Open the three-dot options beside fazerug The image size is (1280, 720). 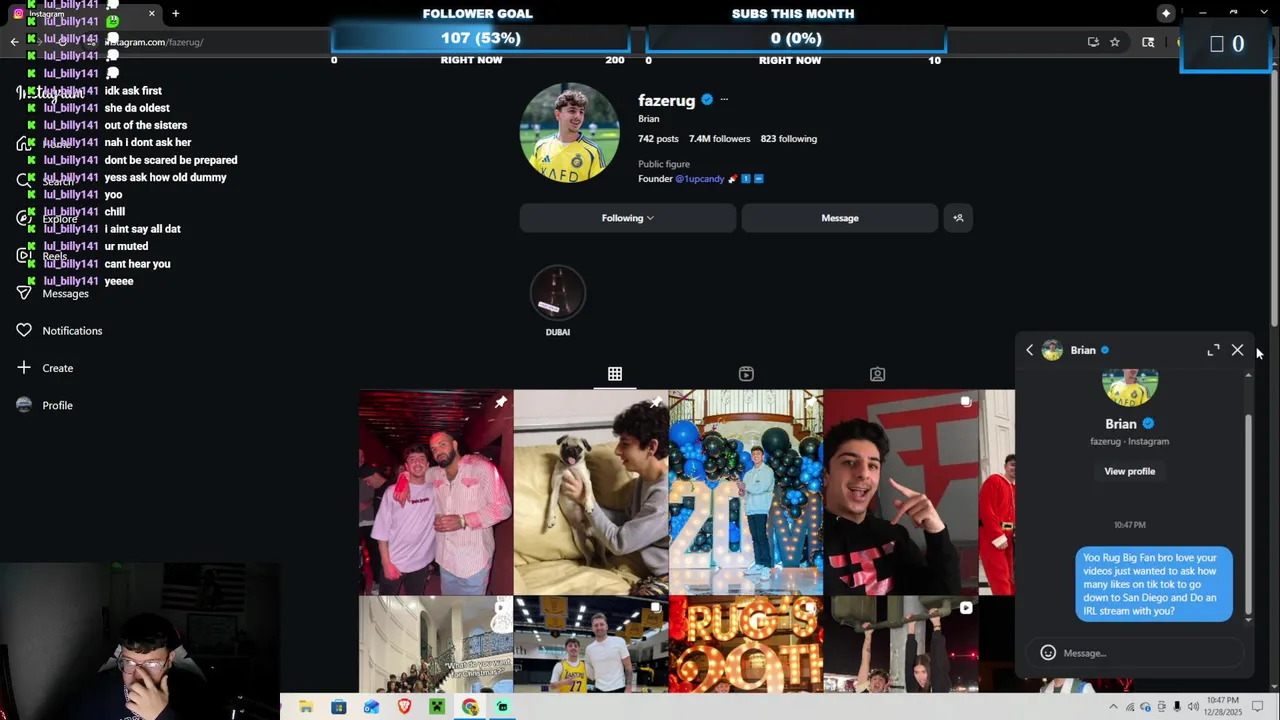pyautogui.click(x=724, y=100)
